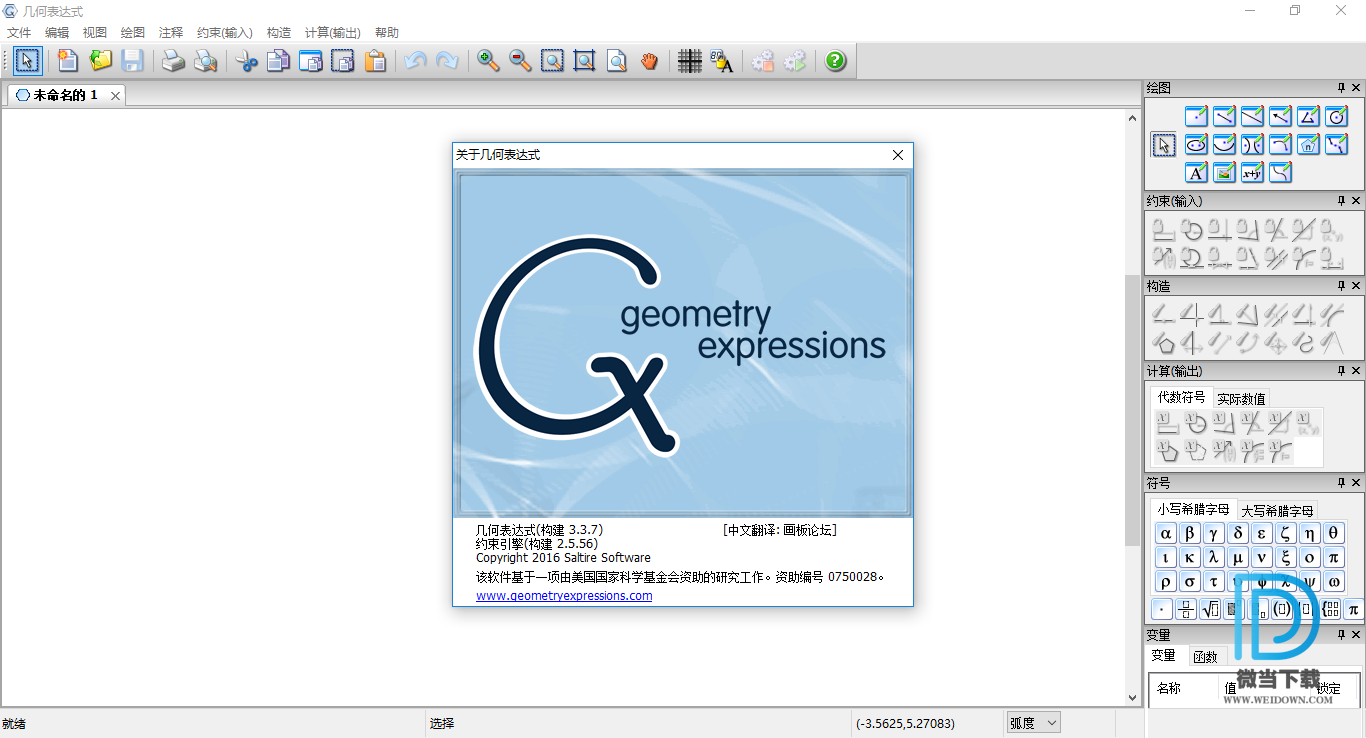Select the pointer tool in 绘图 panel

pyautogui.click(x=1163, y=145)
